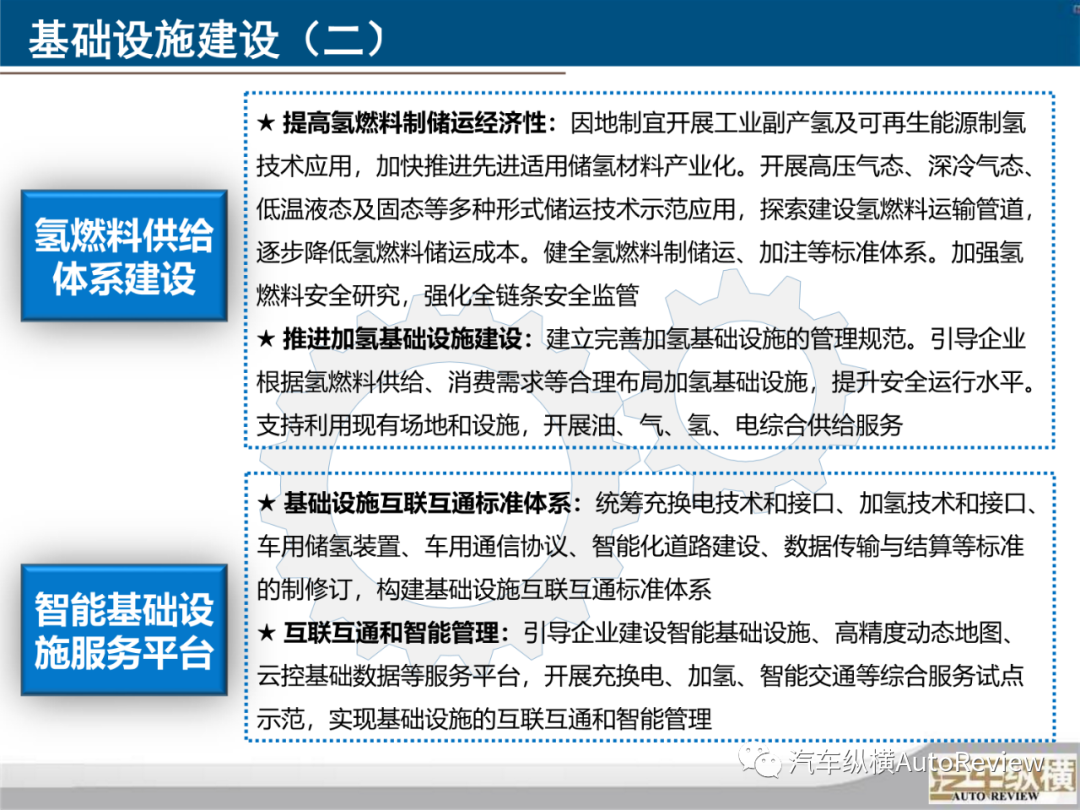1080x810 pixels.
Task: Click the star before 基础设施互联互通标准体系
Action: click(266, 503)
